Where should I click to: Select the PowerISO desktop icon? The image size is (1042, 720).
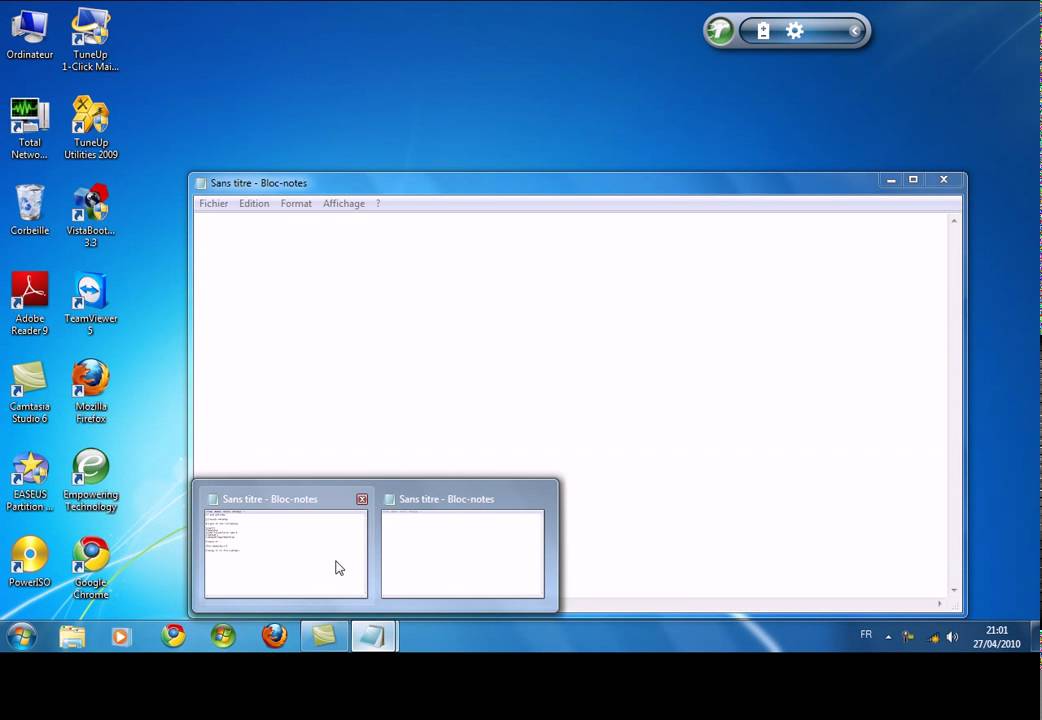point(29,562)
